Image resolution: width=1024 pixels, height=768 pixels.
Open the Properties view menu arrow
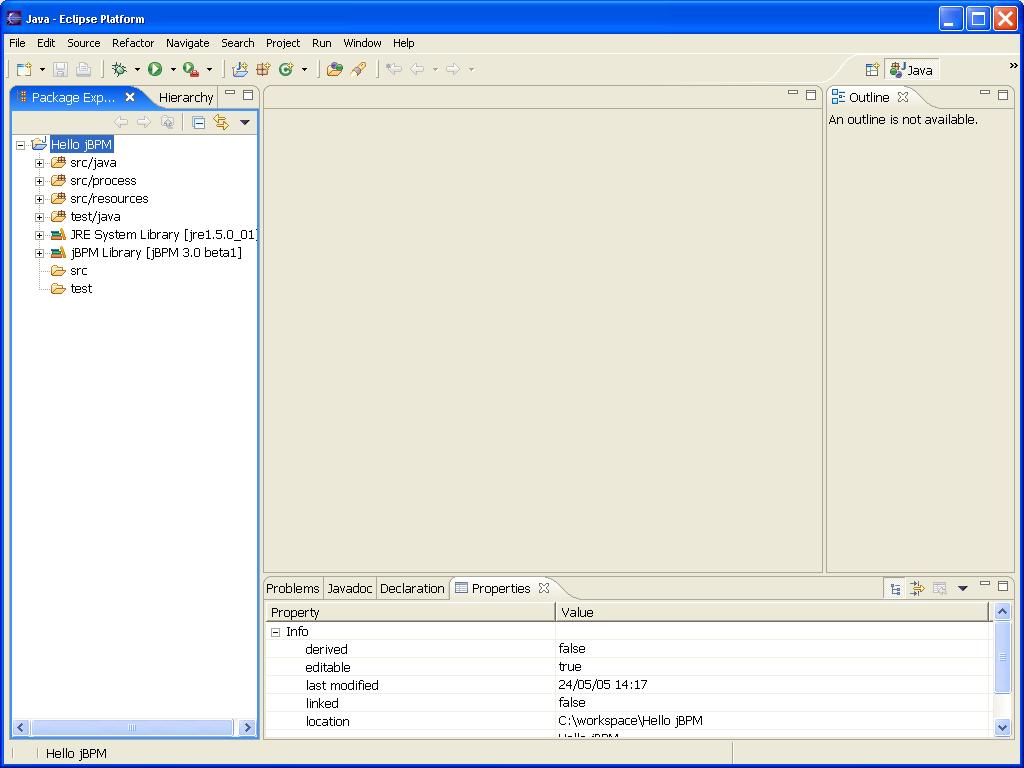pos(963,588)
